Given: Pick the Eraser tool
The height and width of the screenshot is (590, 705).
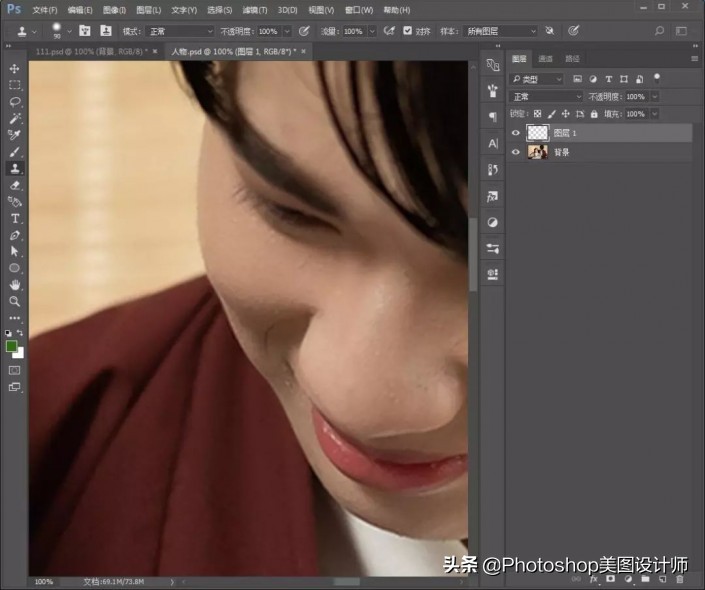Looking at the screenshot, I should click(x=15, y=185).
